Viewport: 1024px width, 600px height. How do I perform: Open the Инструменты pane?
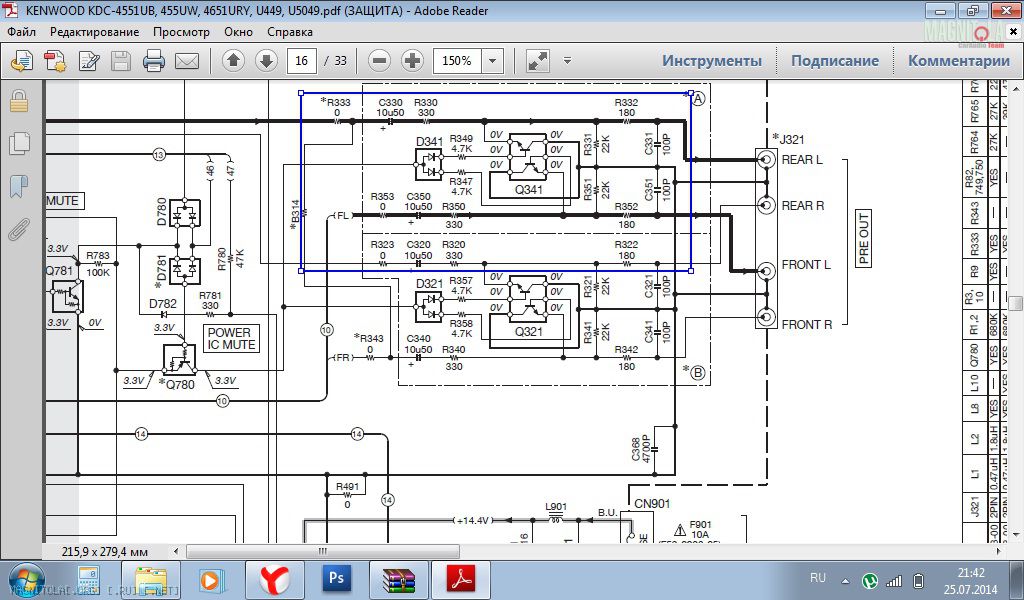(x=712, y=61)
